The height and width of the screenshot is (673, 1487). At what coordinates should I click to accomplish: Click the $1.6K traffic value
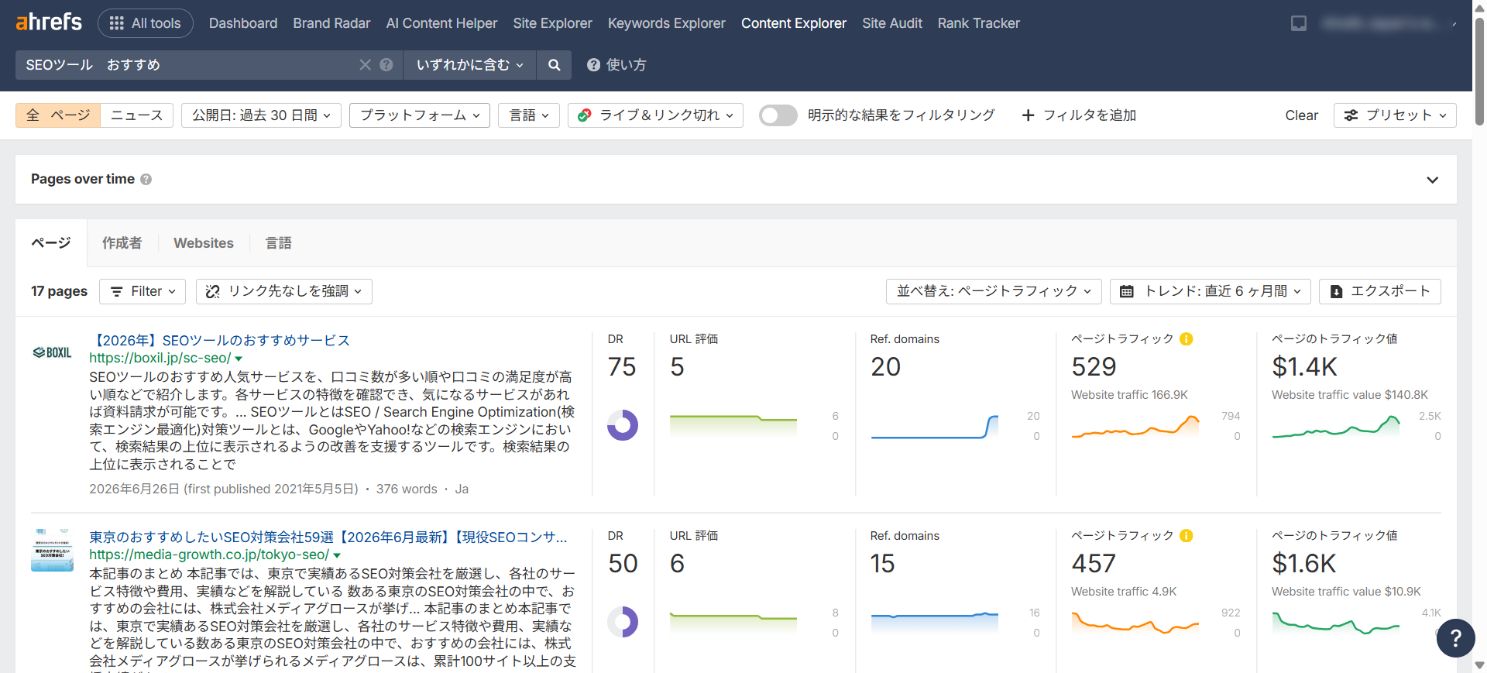pyautogui.click(x=1304, y=564)
